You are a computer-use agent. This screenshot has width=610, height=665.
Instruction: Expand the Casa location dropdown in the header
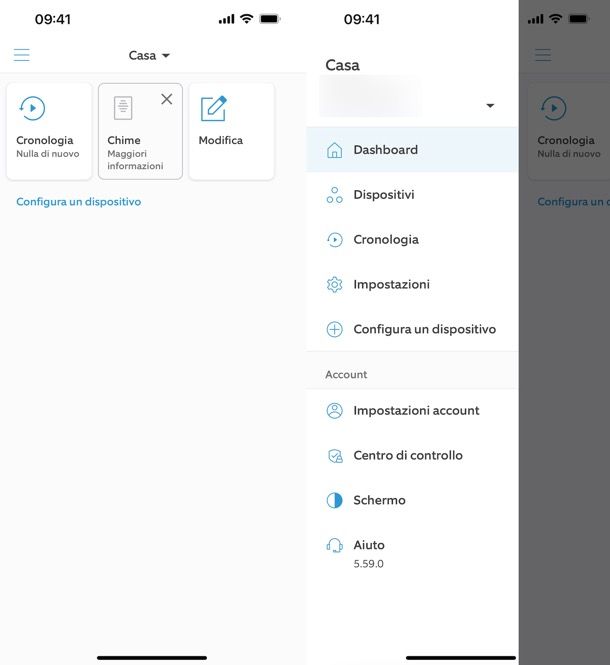149,56
